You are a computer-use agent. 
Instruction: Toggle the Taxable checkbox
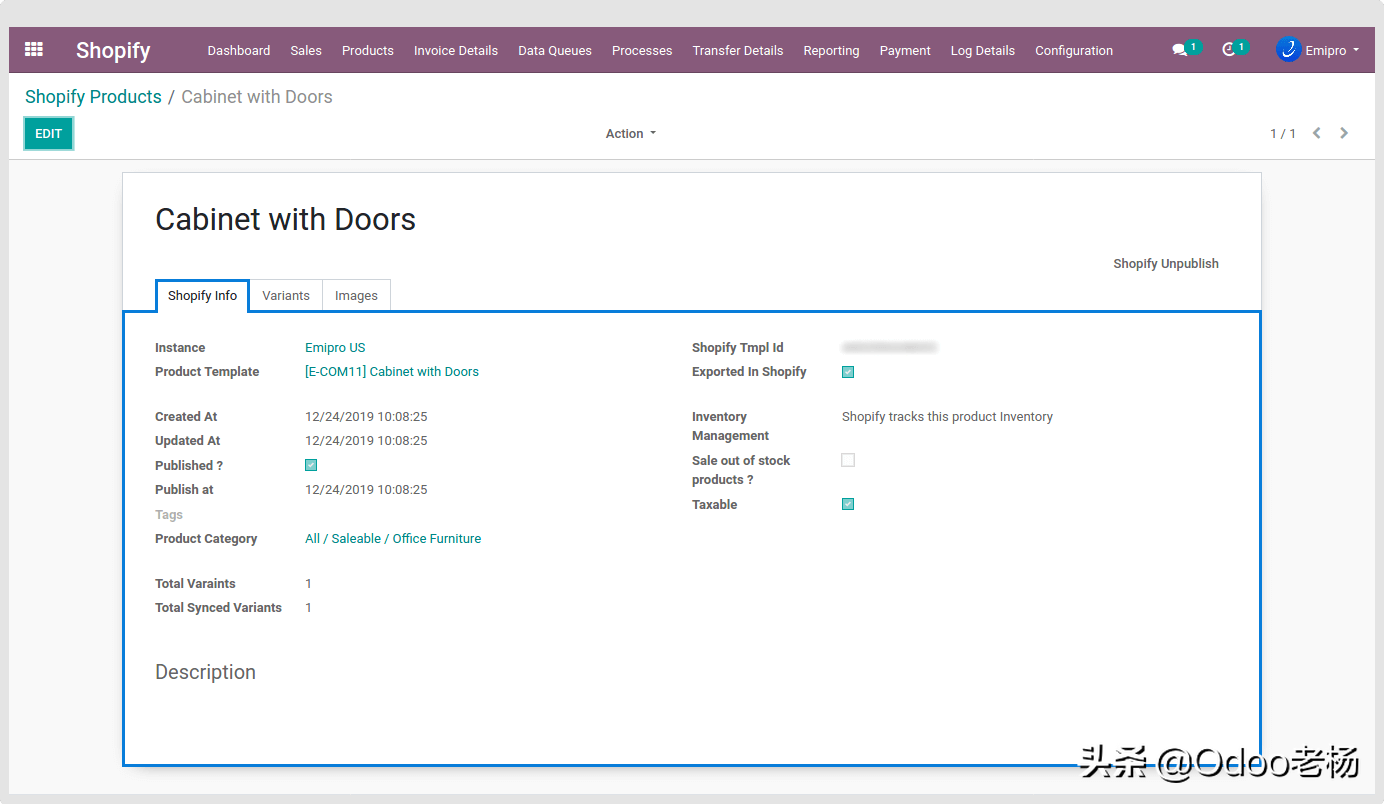click(x=848, y=504)
